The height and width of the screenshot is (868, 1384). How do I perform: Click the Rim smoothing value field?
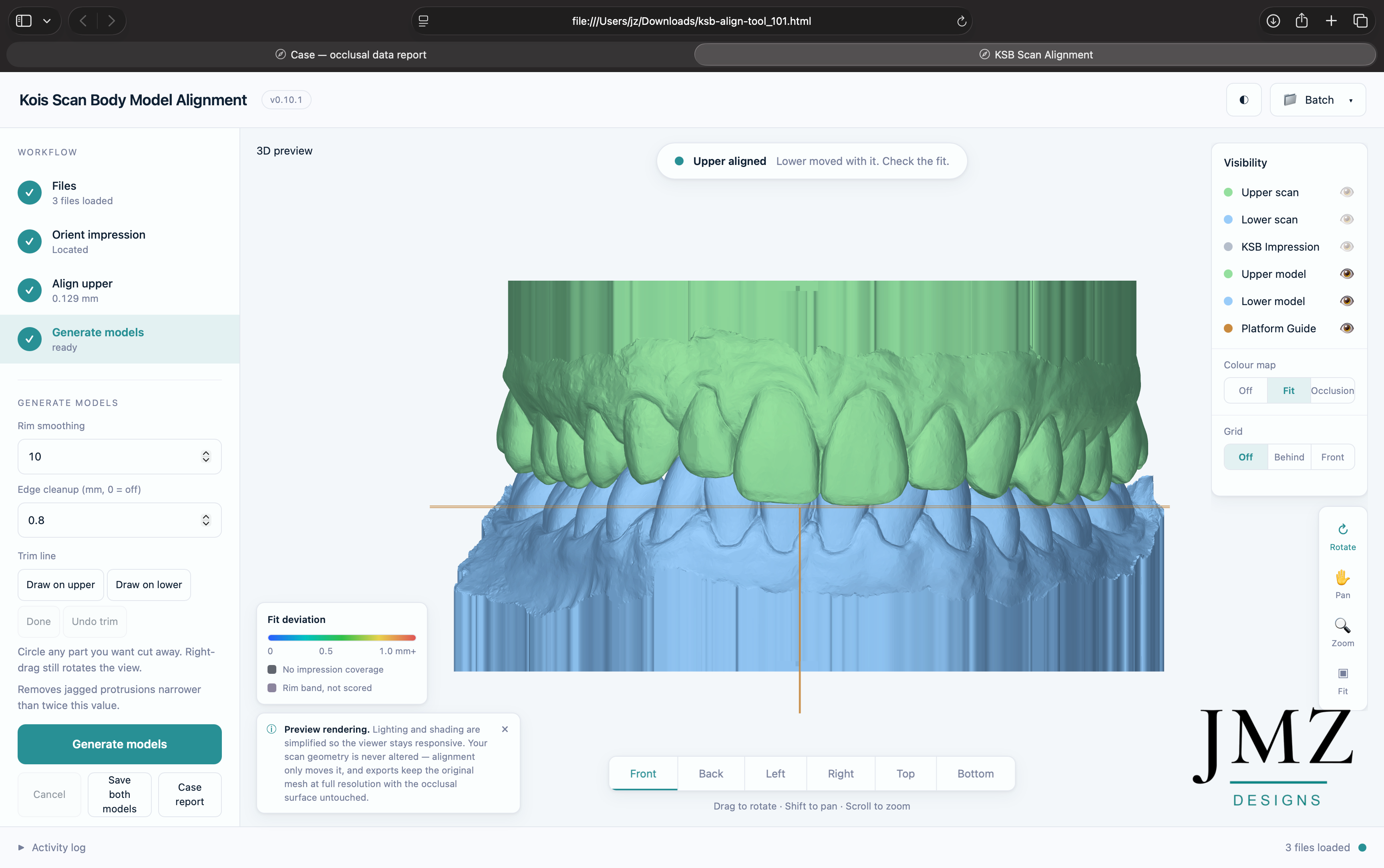tap(119, 457)
